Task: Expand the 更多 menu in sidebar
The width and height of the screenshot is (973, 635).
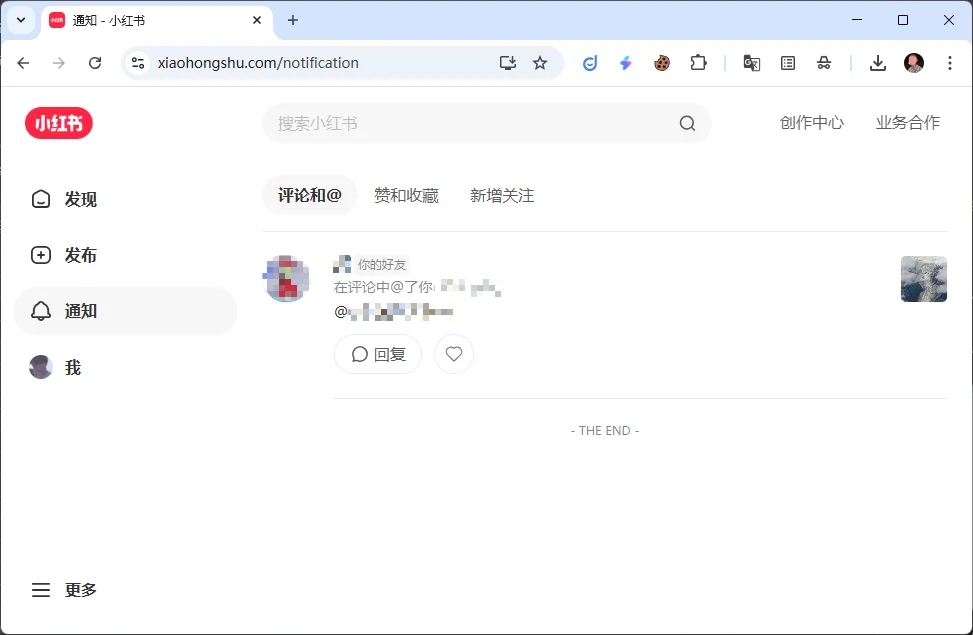Action: (x=65, y=590)
